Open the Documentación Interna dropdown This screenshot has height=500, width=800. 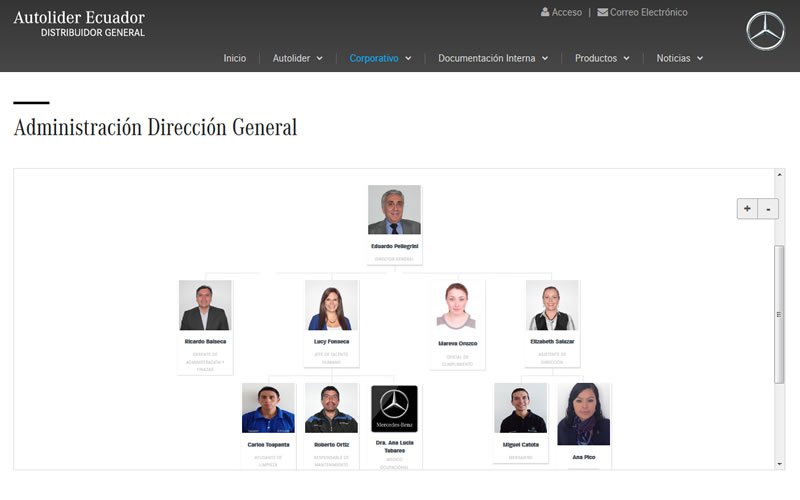(492, 58)
